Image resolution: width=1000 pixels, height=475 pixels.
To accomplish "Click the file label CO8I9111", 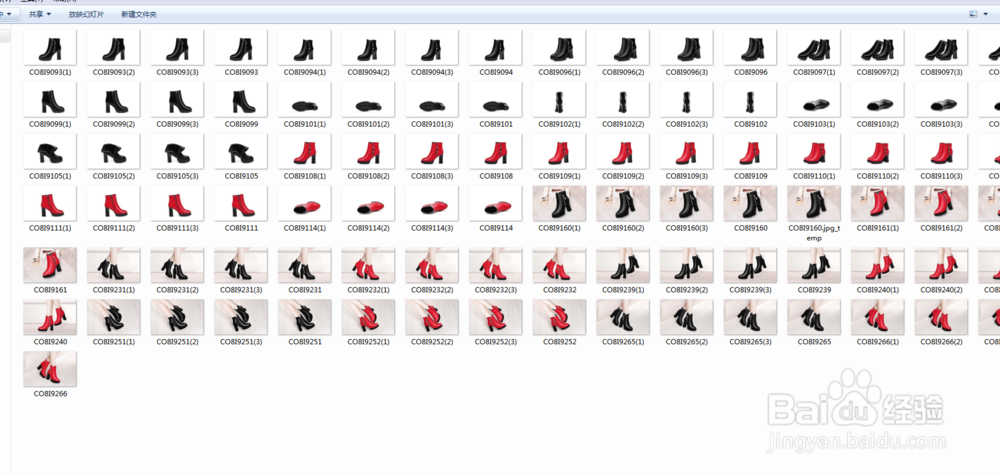I will pos(241,228).
